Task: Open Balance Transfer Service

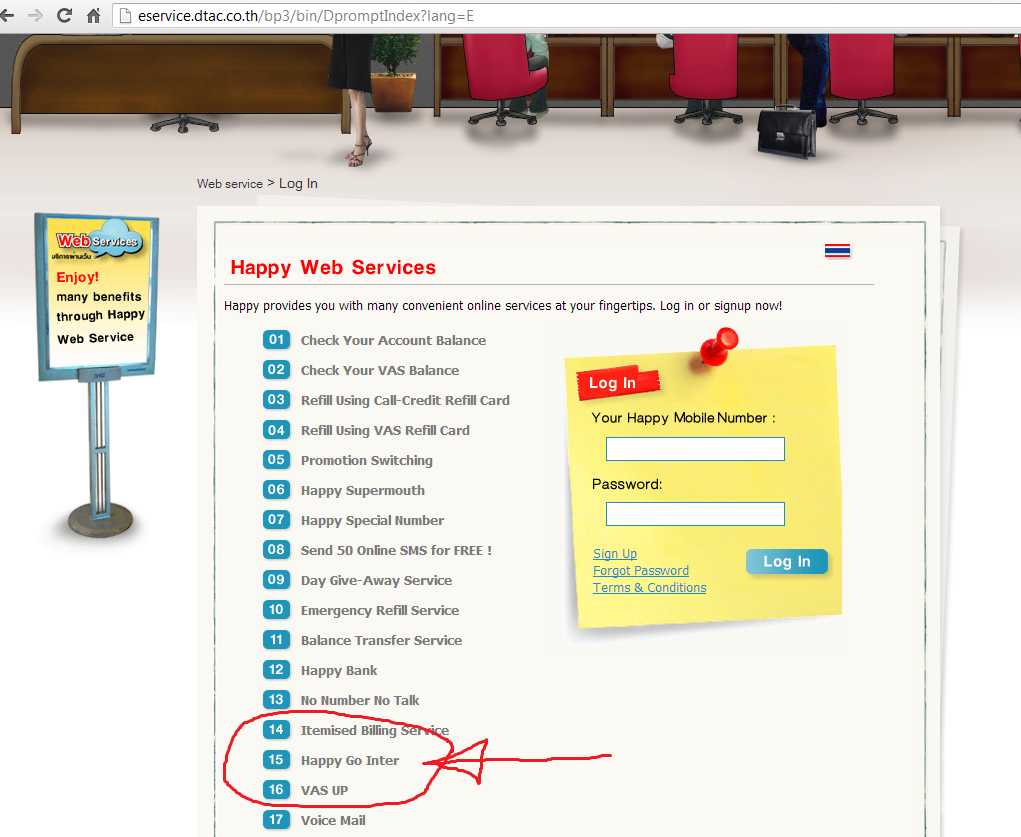Action: (382, 640)
